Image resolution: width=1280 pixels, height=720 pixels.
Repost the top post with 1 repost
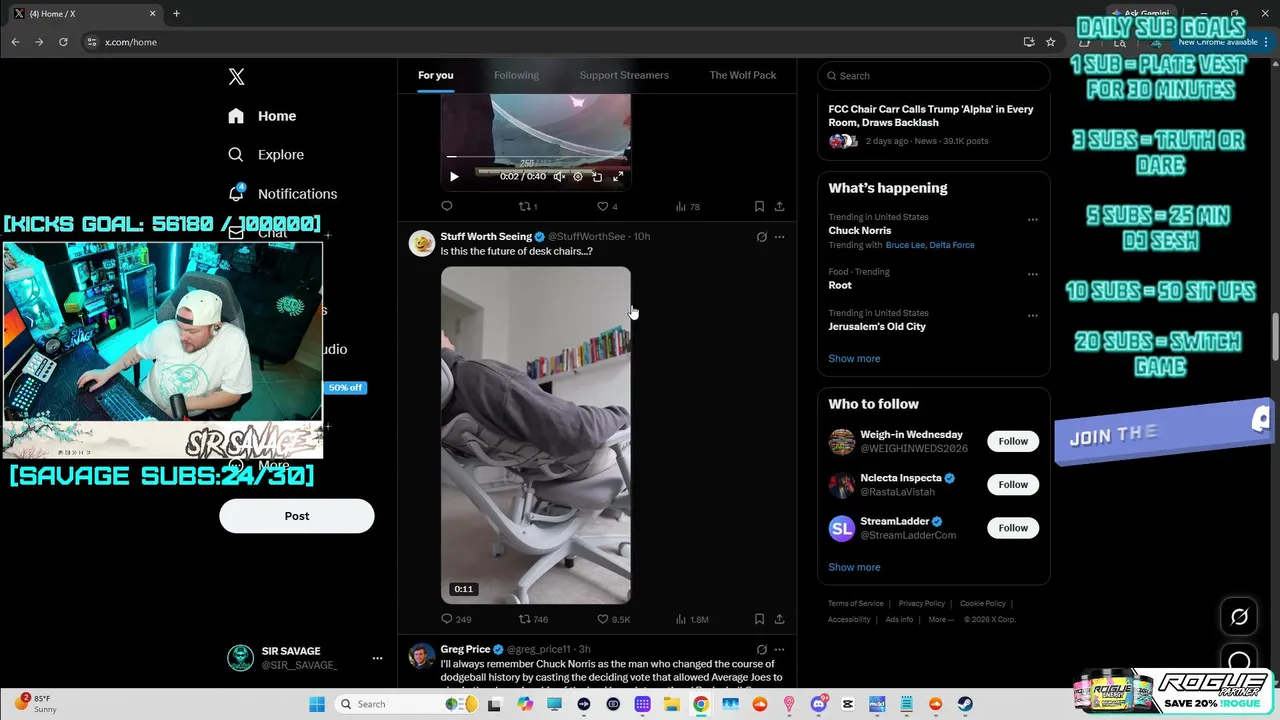(527, 206)
